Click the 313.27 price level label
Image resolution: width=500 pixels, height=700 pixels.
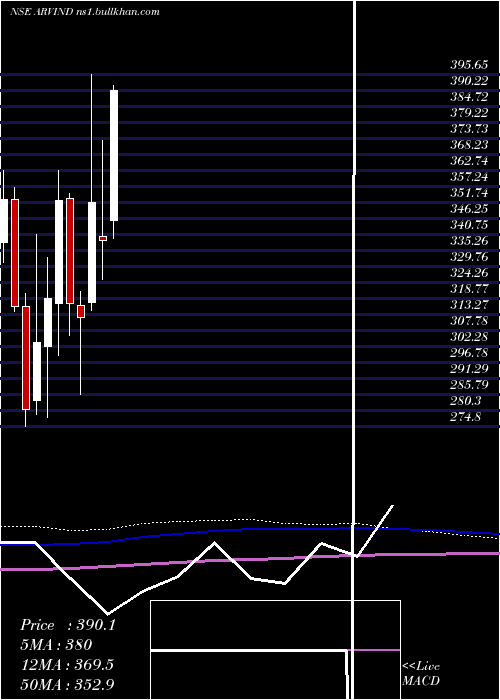pos(469,305)
